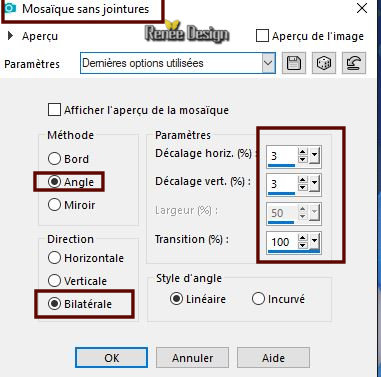Open Décalage horiz. slider popup arrow
This screenshot has width=381, height=377.
[314, 155]
